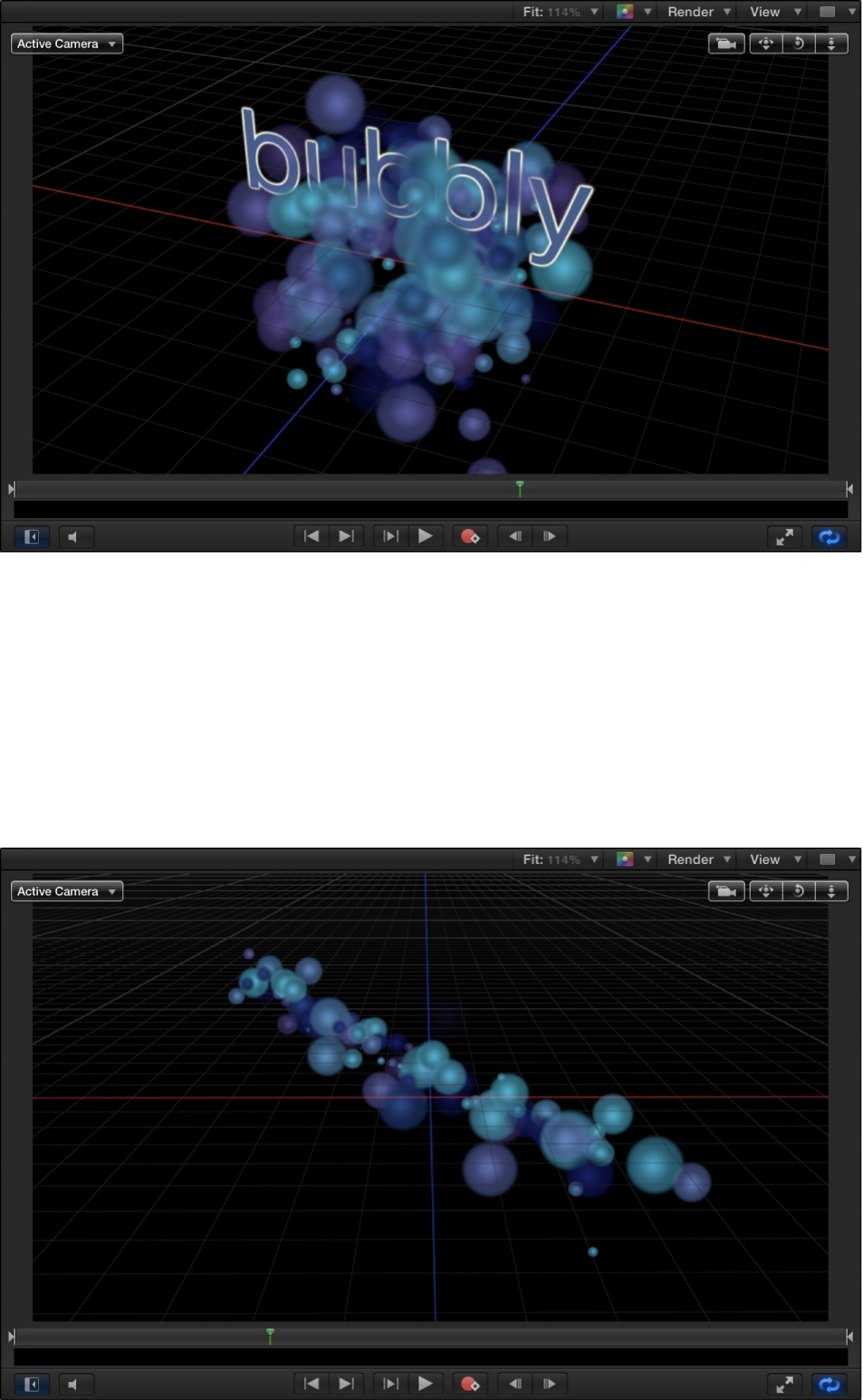
Task: Click play range In marker in bubbly text canvas
Action: pos(11,489)
